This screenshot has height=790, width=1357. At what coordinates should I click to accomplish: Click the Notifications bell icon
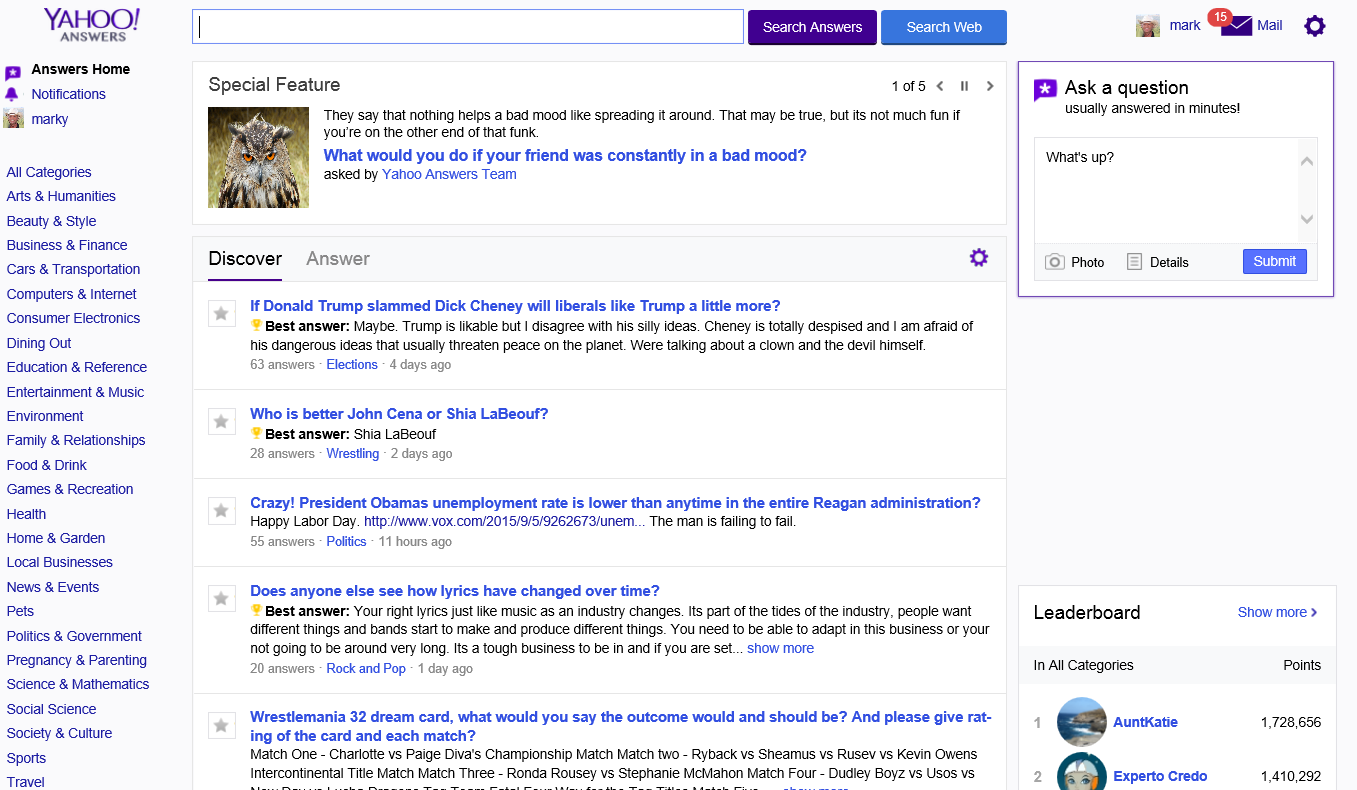[12, 94]
